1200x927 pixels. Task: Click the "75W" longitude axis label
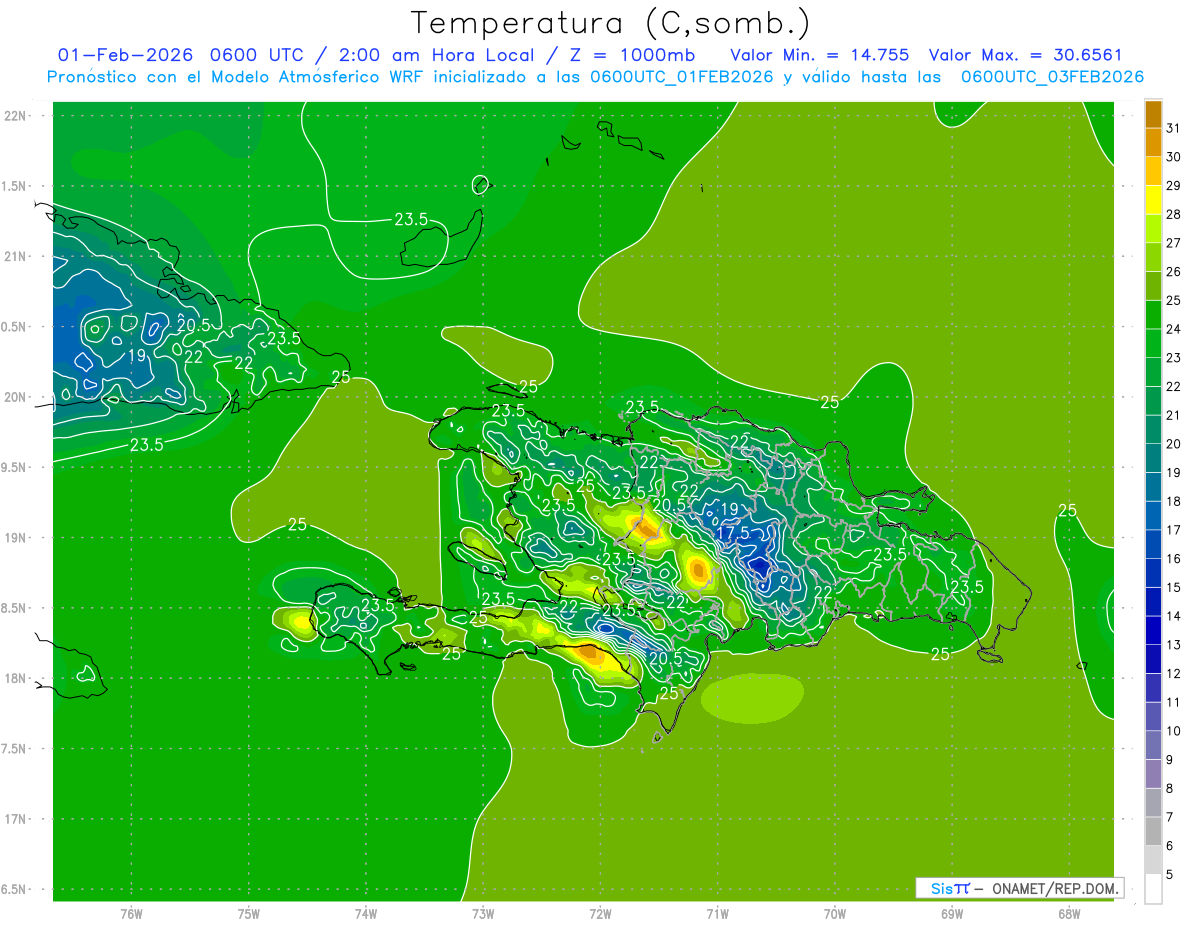point(249,913)
